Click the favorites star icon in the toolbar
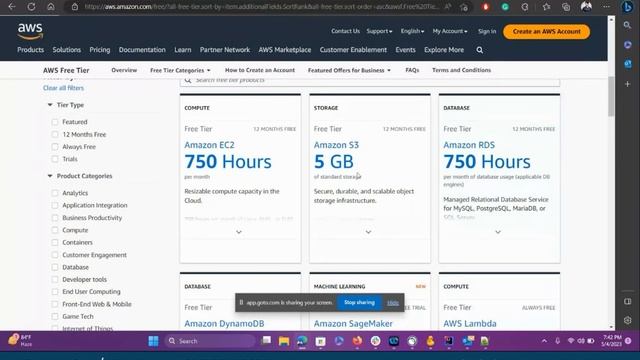The image size is (640, 360). pos(547,7)
